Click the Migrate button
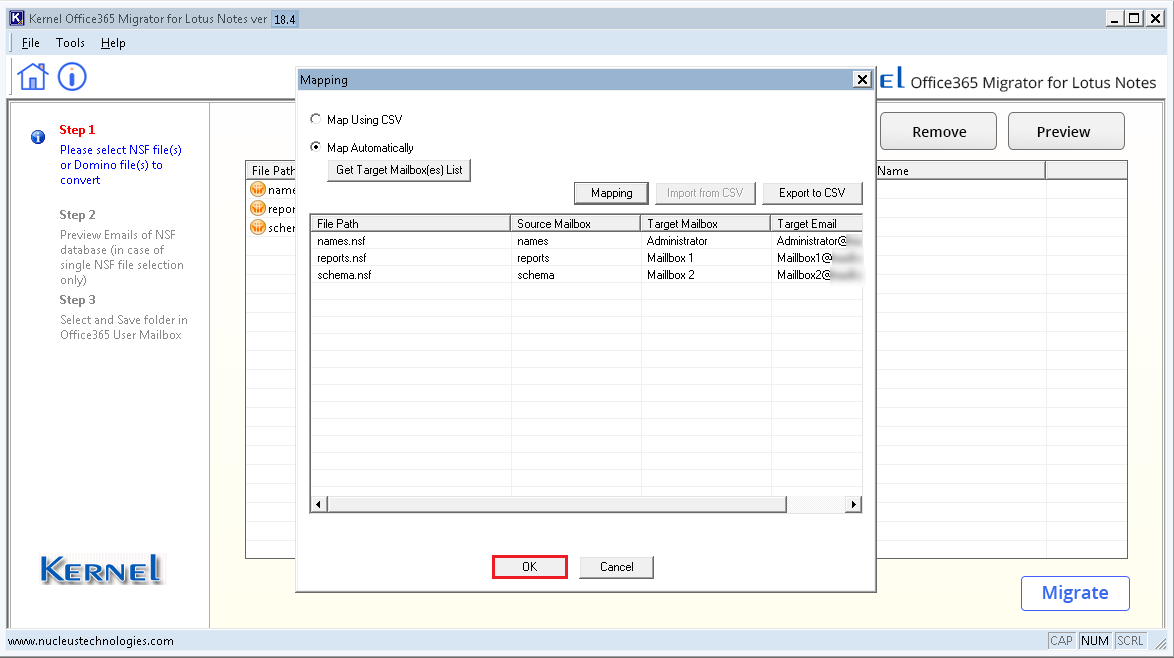The height and width of the screenshot is (658, 1174). 1075,593
